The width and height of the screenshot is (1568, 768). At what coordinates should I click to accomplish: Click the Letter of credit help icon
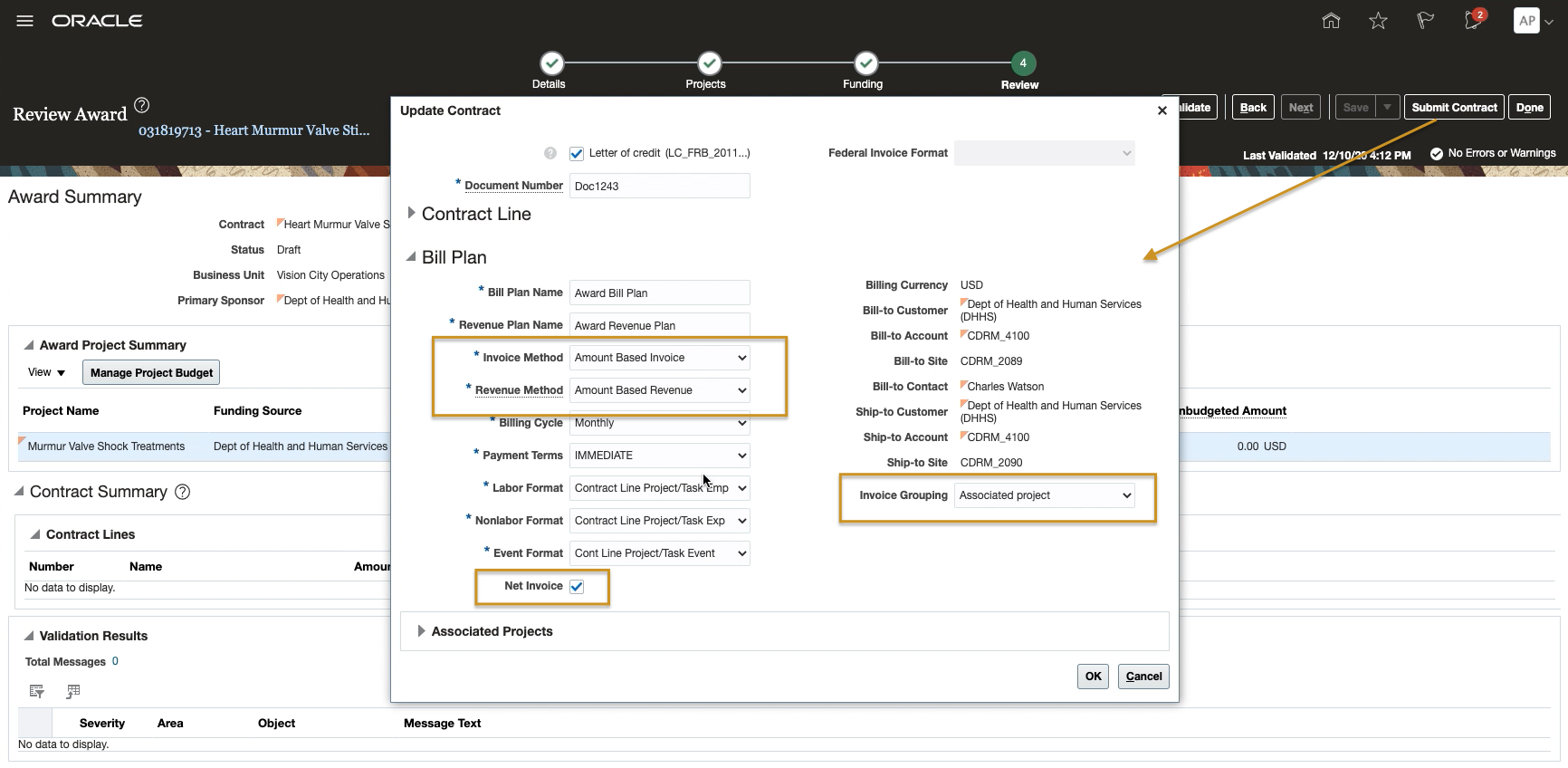pos(550,153)
